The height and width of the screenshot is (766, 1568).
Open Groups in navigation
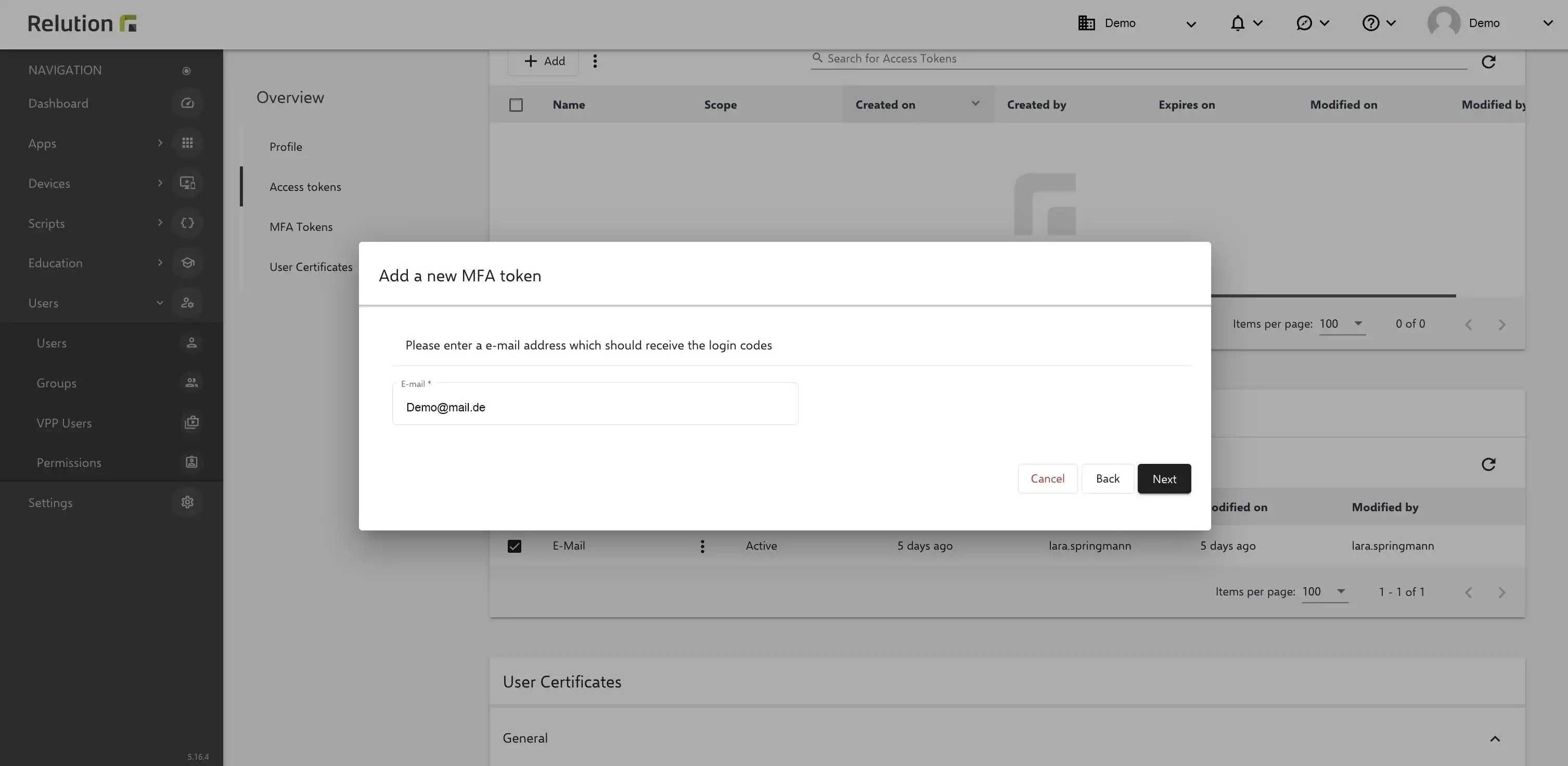[x=57, y=383]
